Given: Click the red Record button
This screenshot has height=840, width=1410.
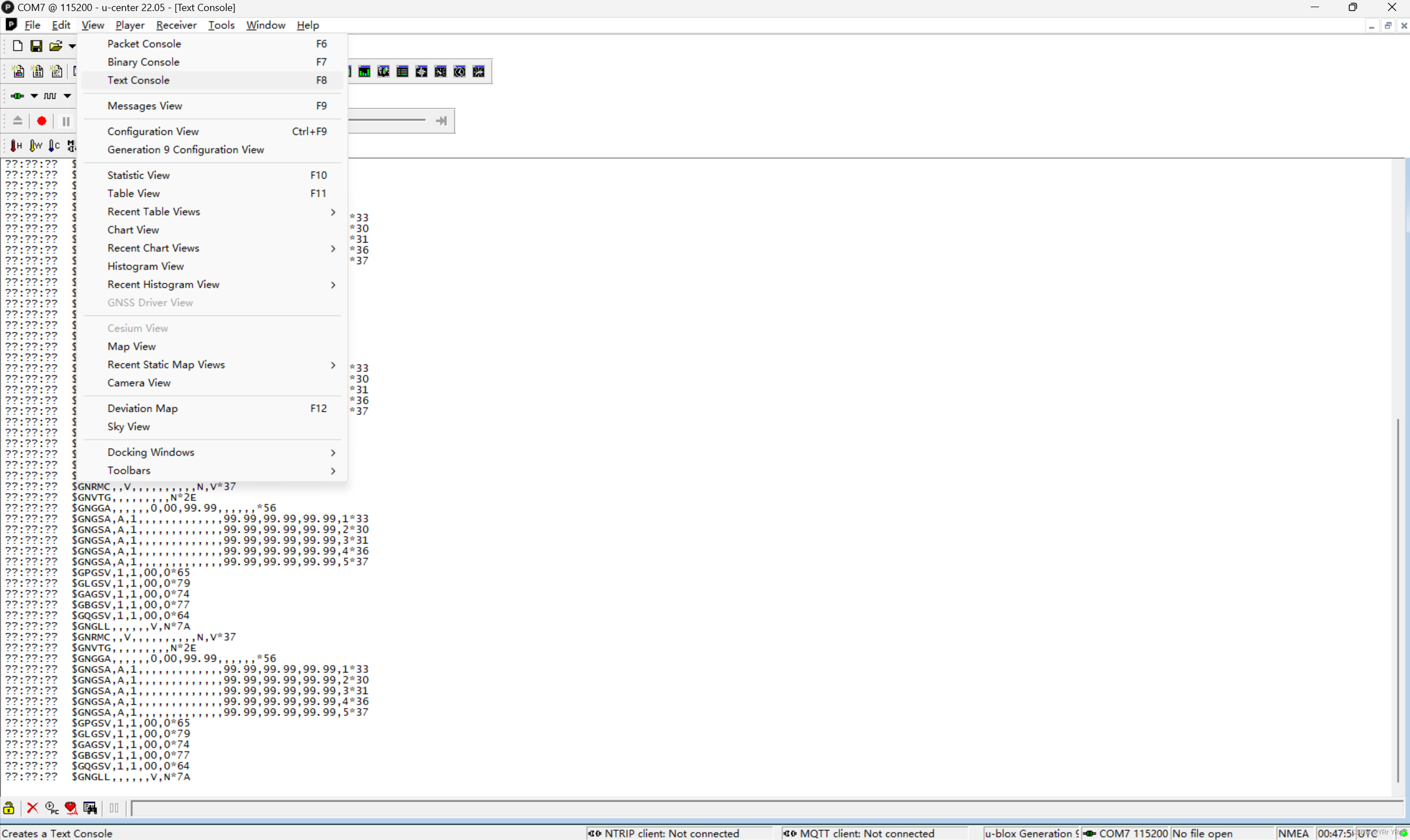Looking at the screenshot, I should [x=41, y=121].
